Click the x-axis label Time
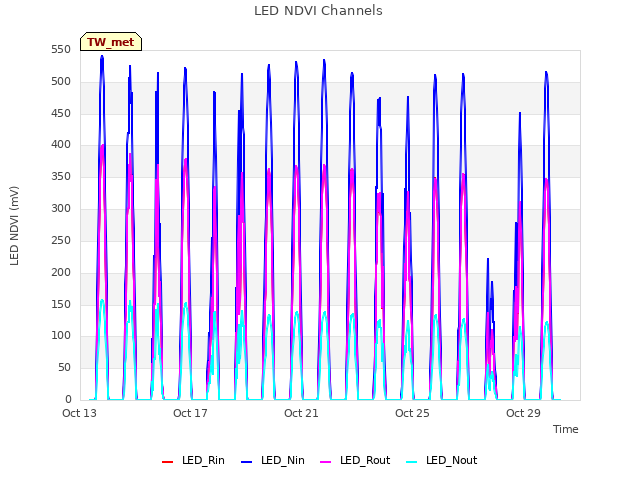Viewport: 640px width, 480px height. [565, 429]
